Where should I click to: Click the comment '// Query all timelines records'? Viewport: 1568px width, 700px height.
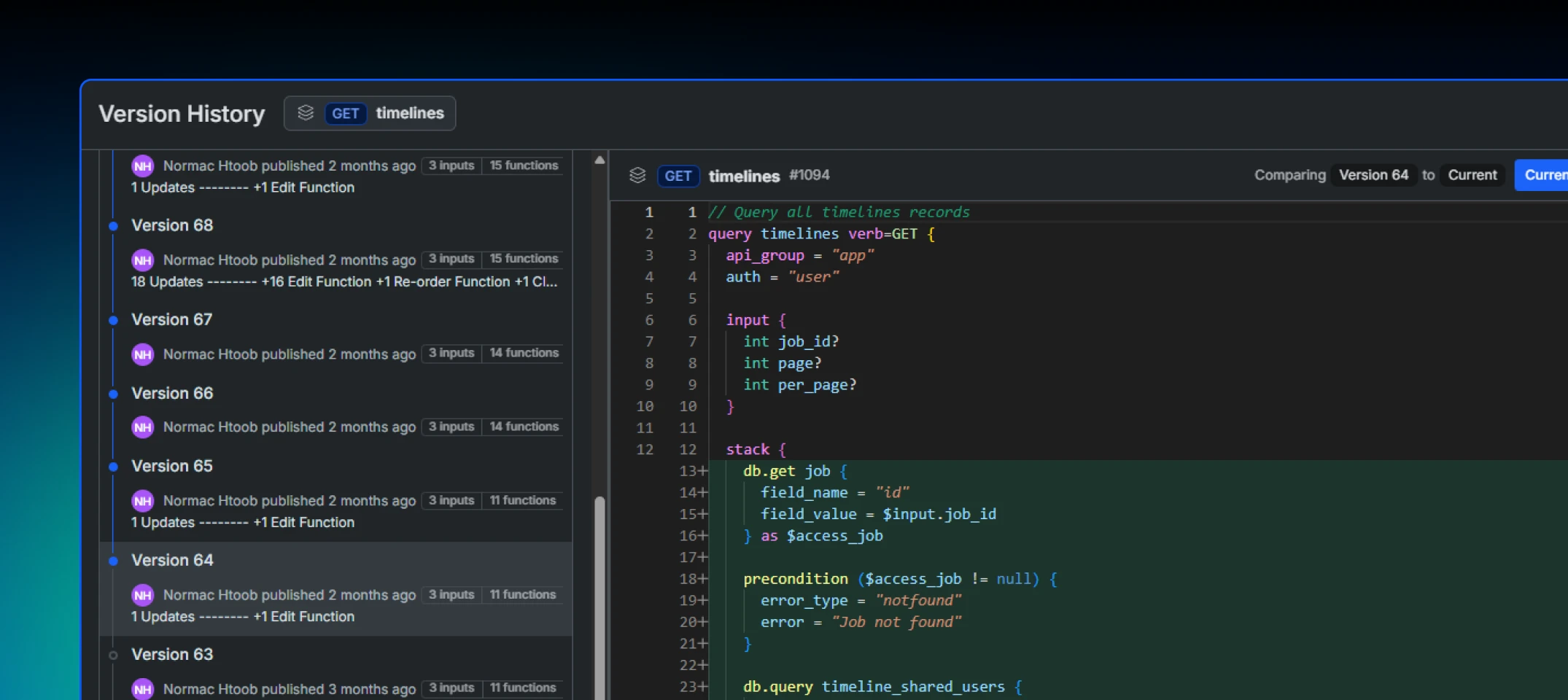point(839,212)
